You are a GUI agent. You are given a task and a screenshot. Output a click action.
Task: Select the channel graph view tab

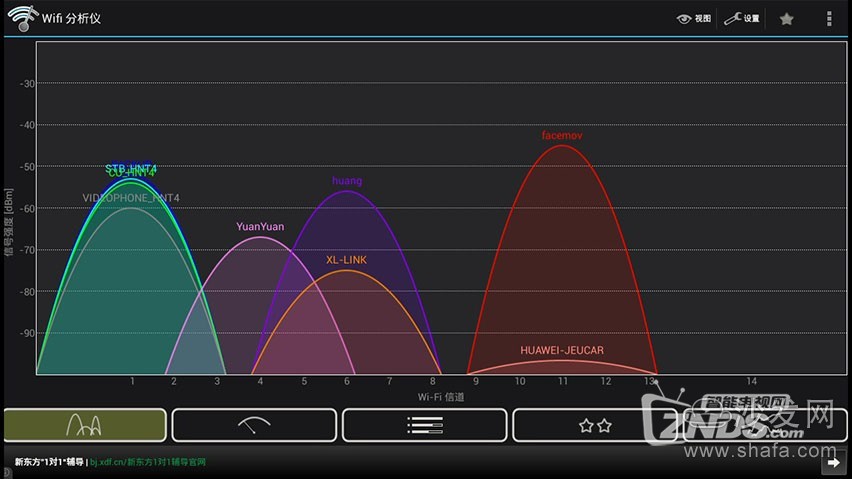pos(85,425)
